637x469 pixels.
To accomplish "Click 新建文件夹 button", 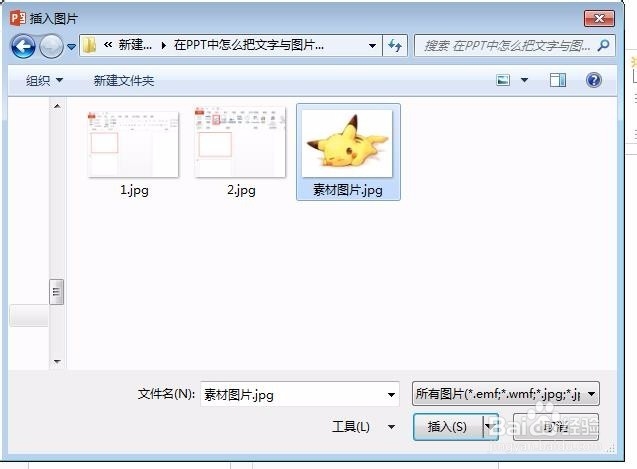I will coord(124,80).
